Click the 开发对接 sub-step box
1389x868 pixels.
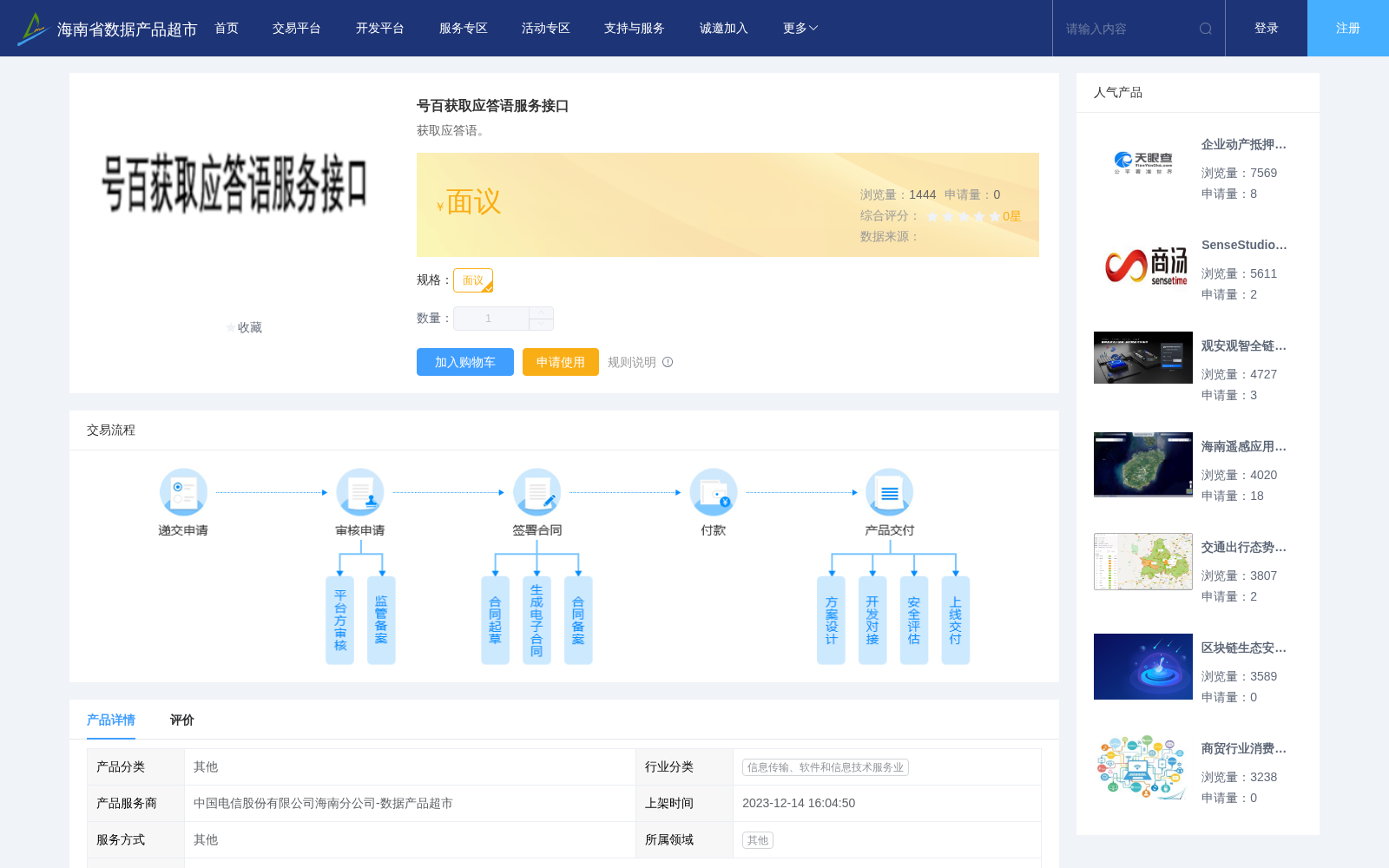tap(872, 620)
